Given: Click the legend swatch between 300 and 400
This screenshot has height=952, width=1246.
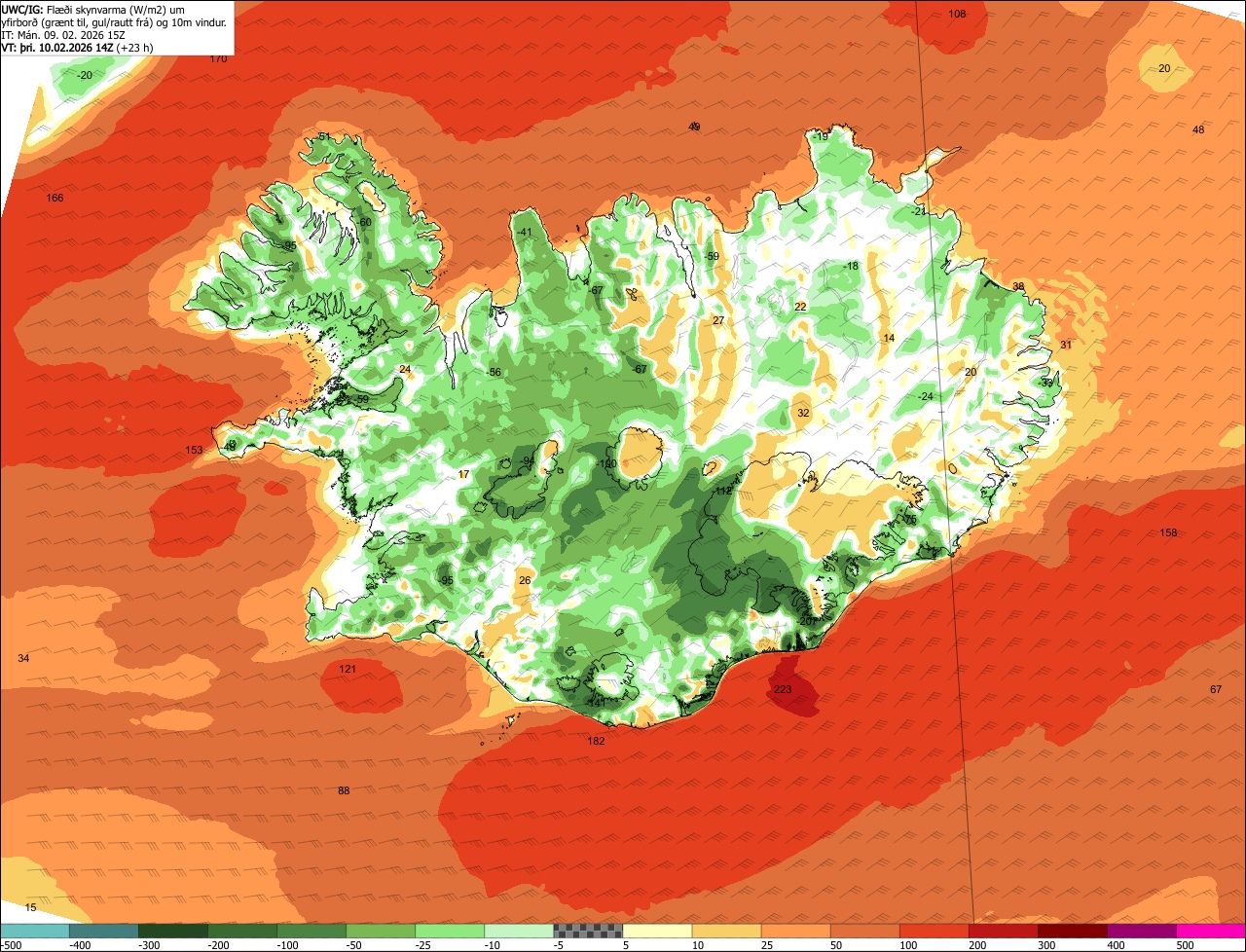Looking at the screenshot, I should coord(1073,931).
